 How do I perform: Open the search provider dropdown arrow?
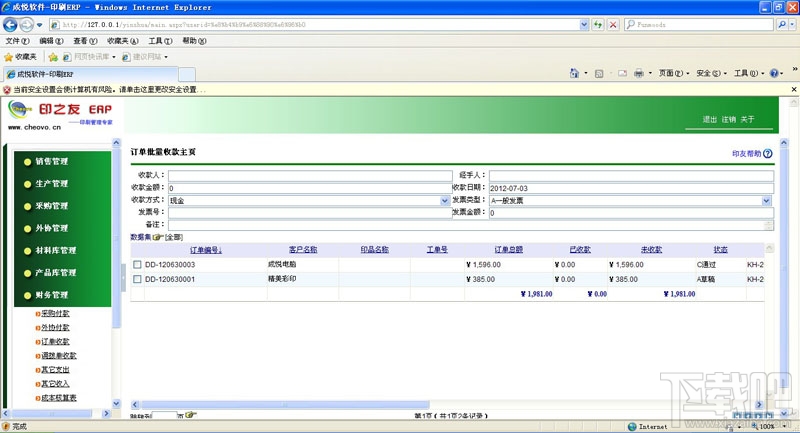tap(792, 24)
